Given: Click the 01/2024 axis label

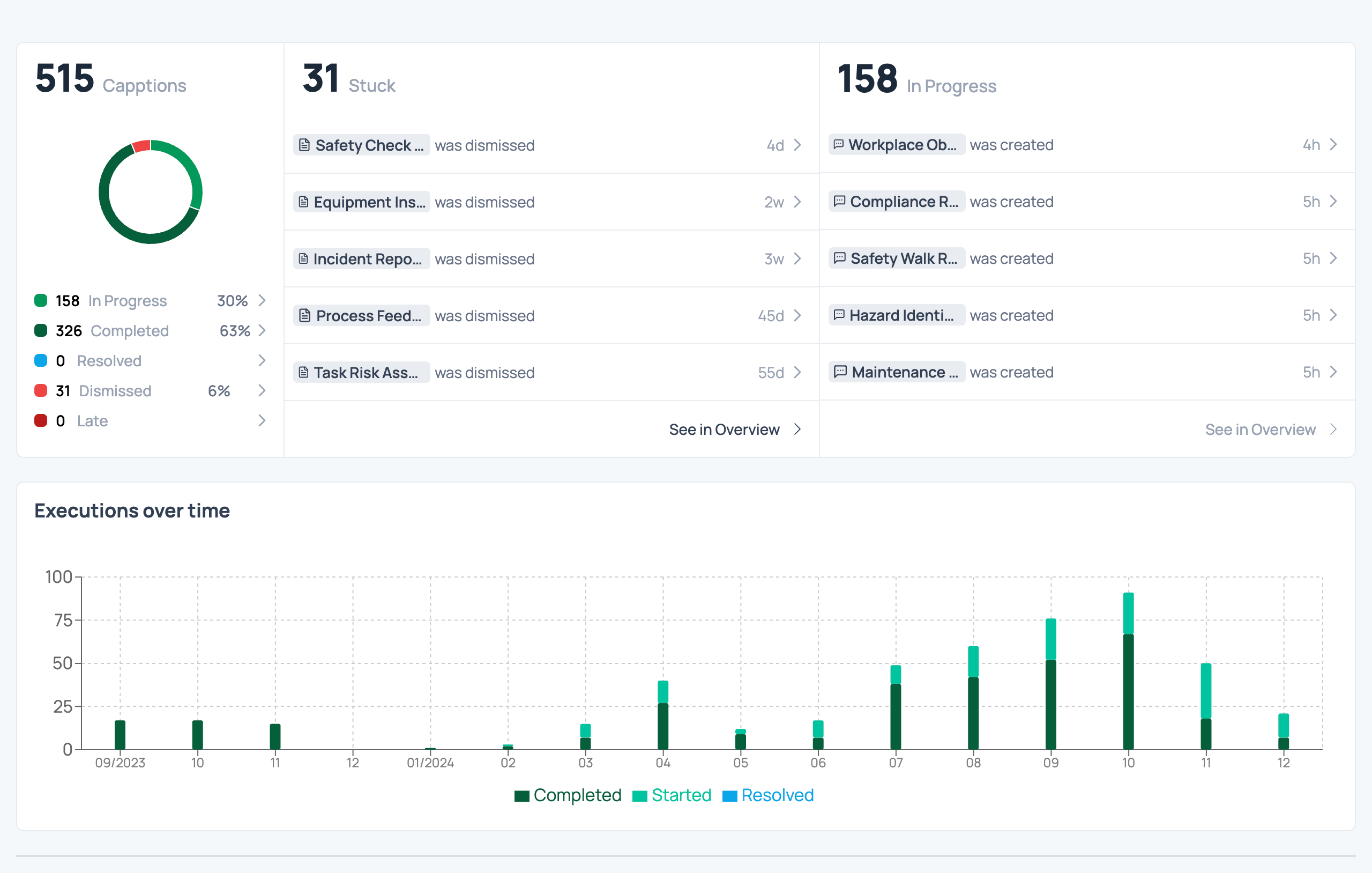Looking at the screenshot, I should pyautogui.click(x=430, y=763).
